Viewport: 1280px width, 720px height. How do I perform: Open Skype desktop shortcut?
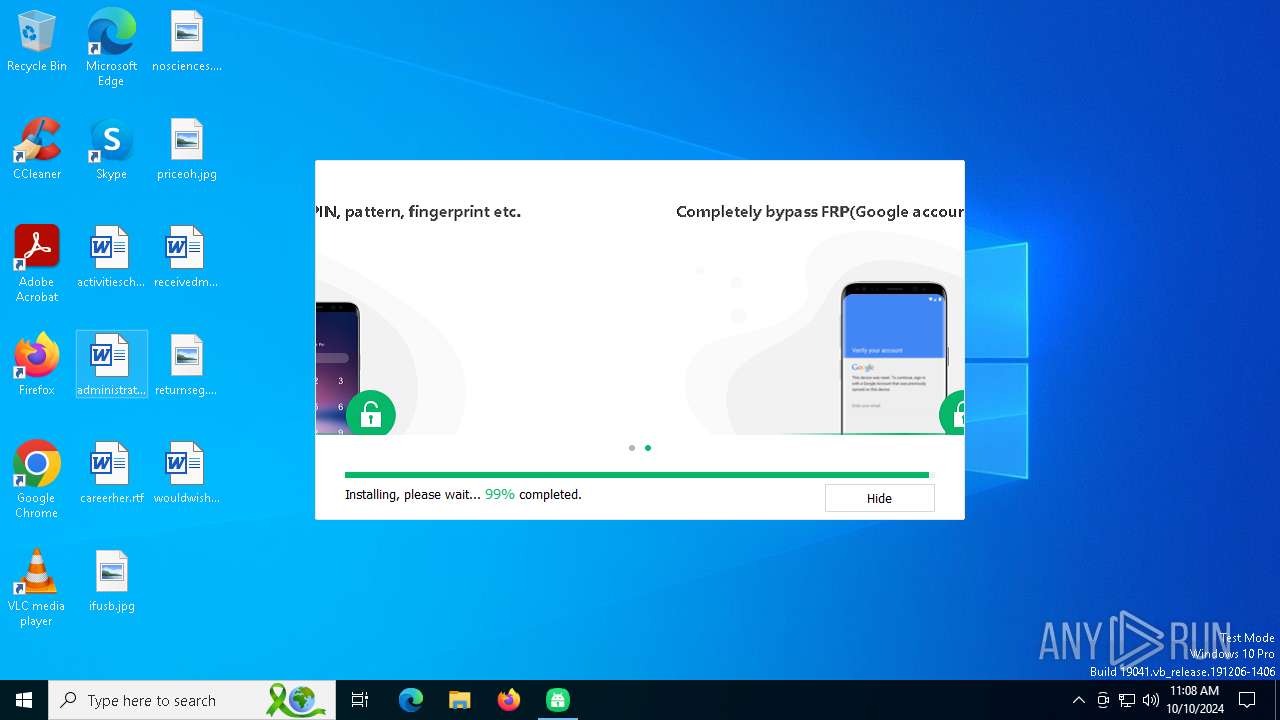tap(111, 150)
